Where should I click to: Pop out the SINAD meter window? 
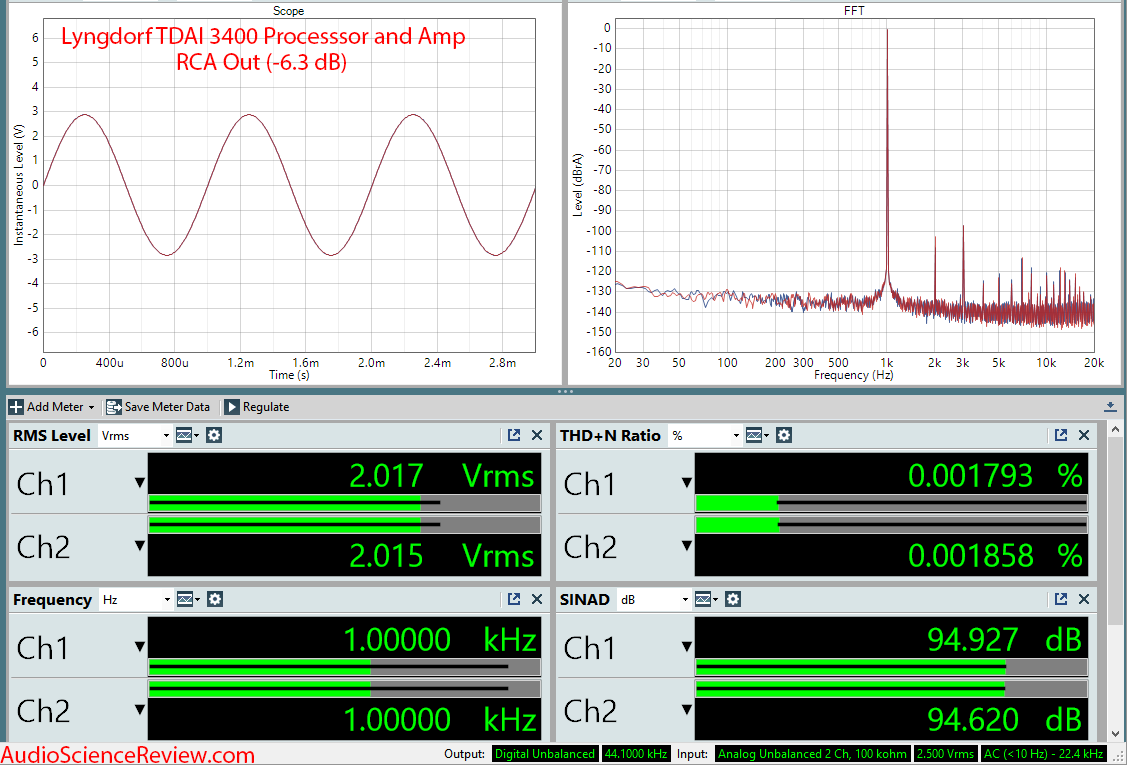point(1061,599)
